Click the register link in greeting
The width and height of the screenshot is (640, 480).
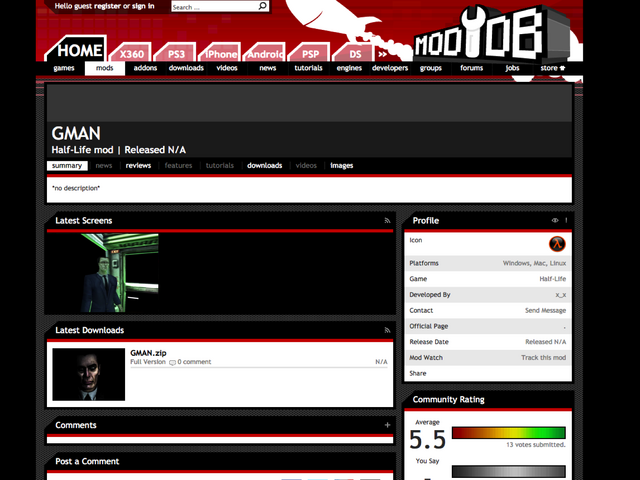(x=107, y=6)
